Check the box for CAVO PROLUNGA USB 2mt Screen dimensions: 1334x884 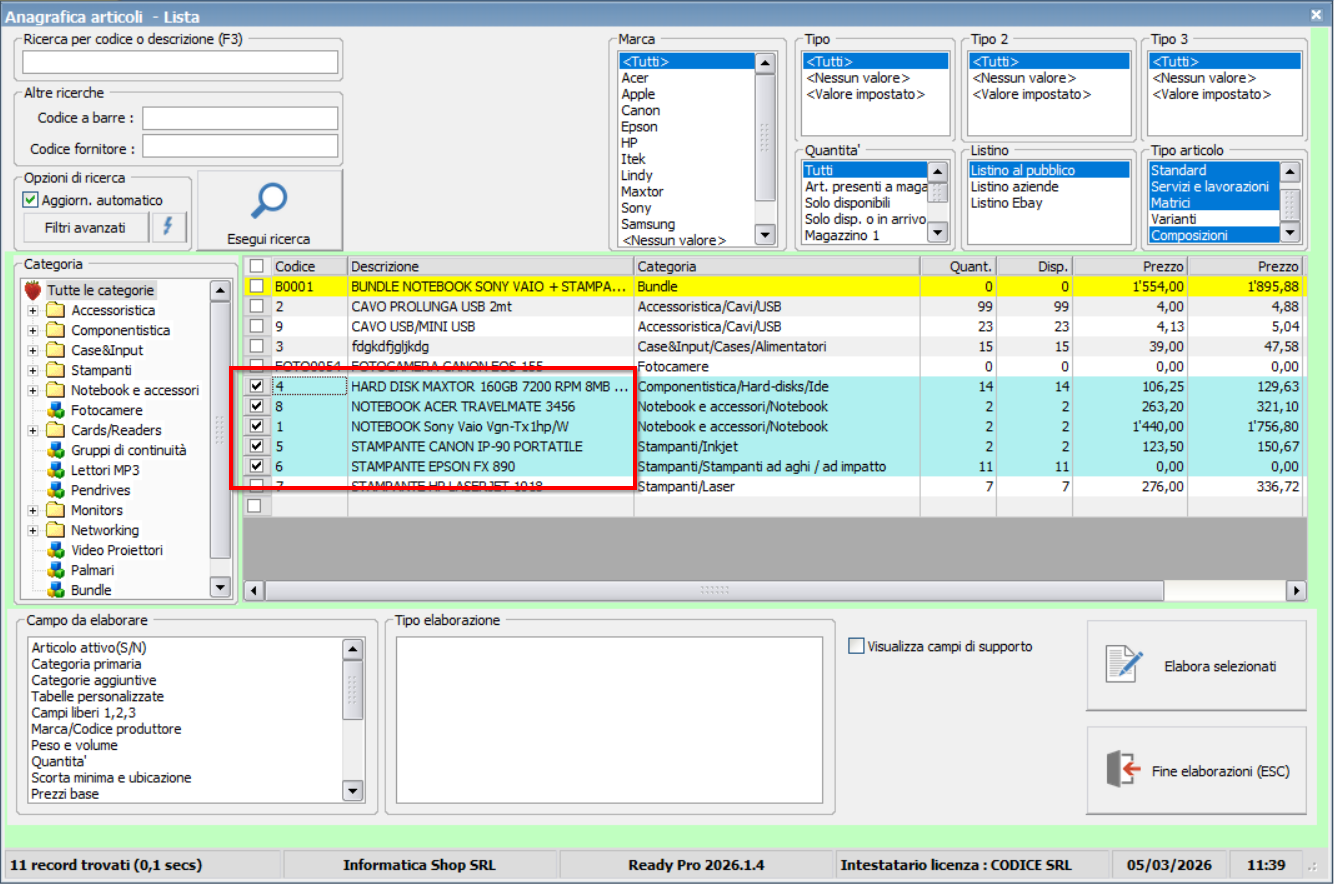[x=257, y=306]
